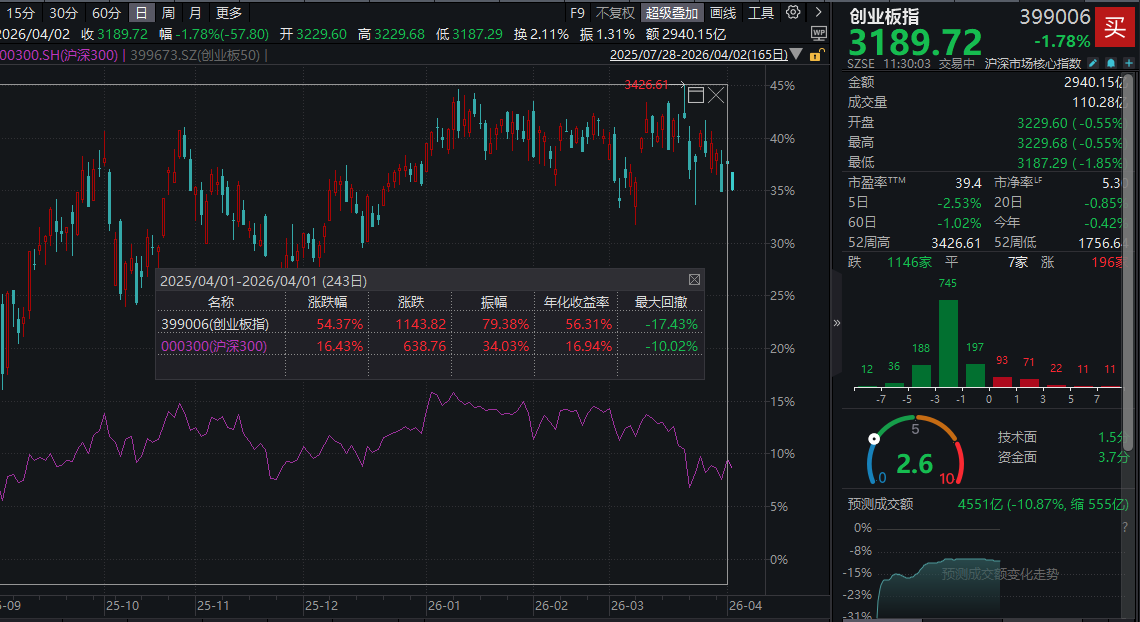Click the WP icon below the toolbar

(819, 33)
